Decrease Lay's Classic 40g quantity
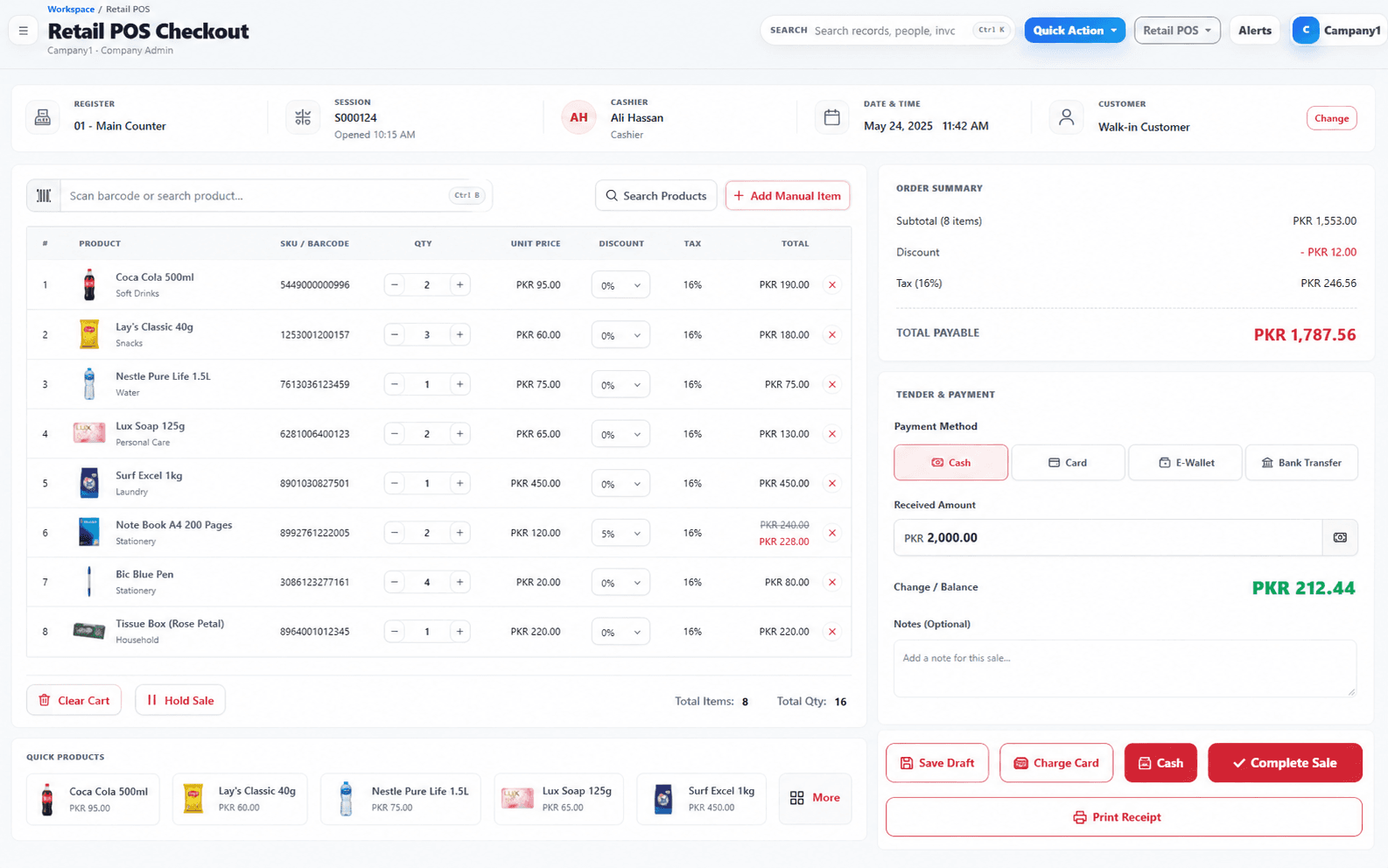The width and height of the screenshot is (1388, 868). coord(395,335)
